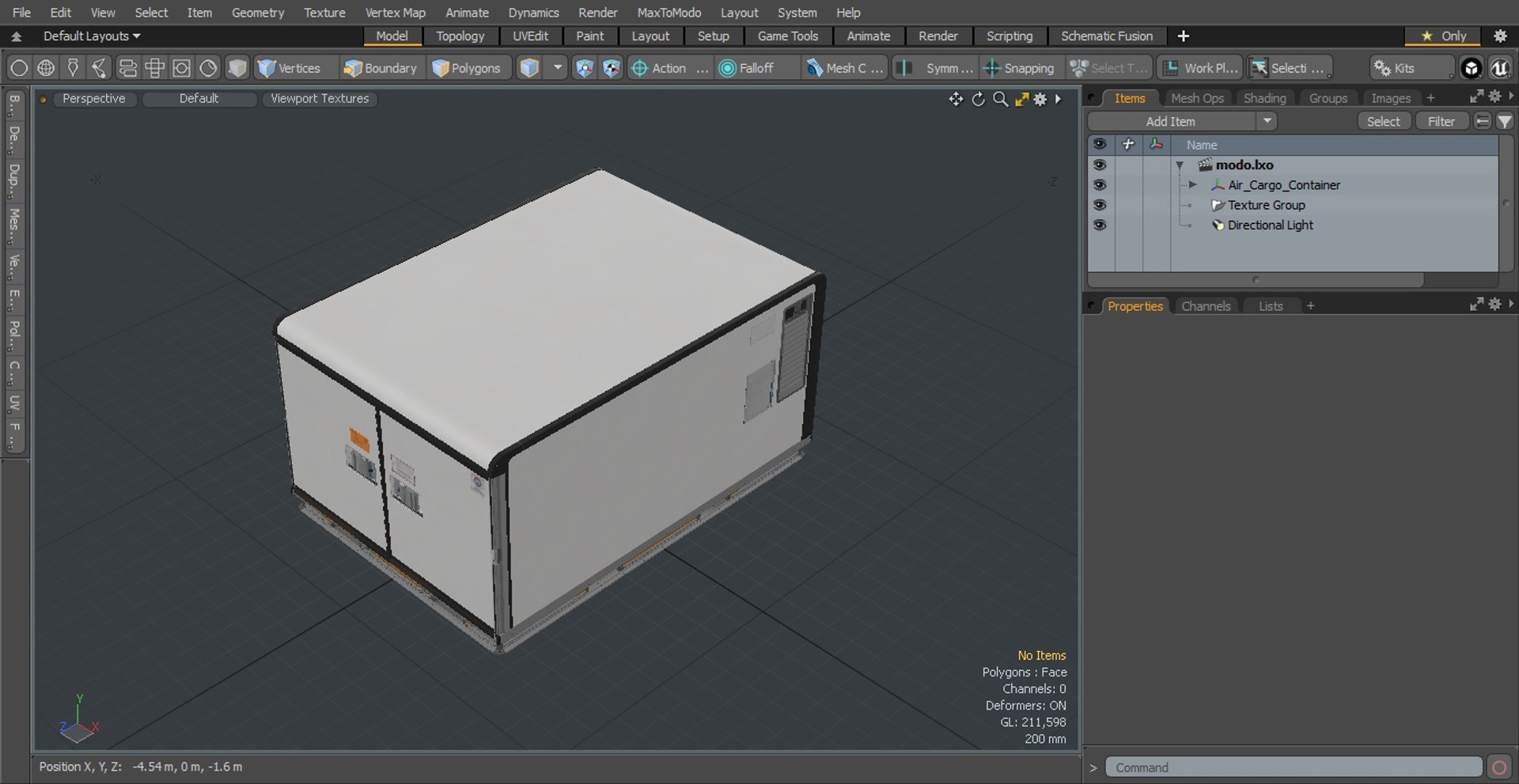Switch to the Schematic Fusion tab
The width and height of the screenshot is (1519, 784).
[x=1106, y=36]
